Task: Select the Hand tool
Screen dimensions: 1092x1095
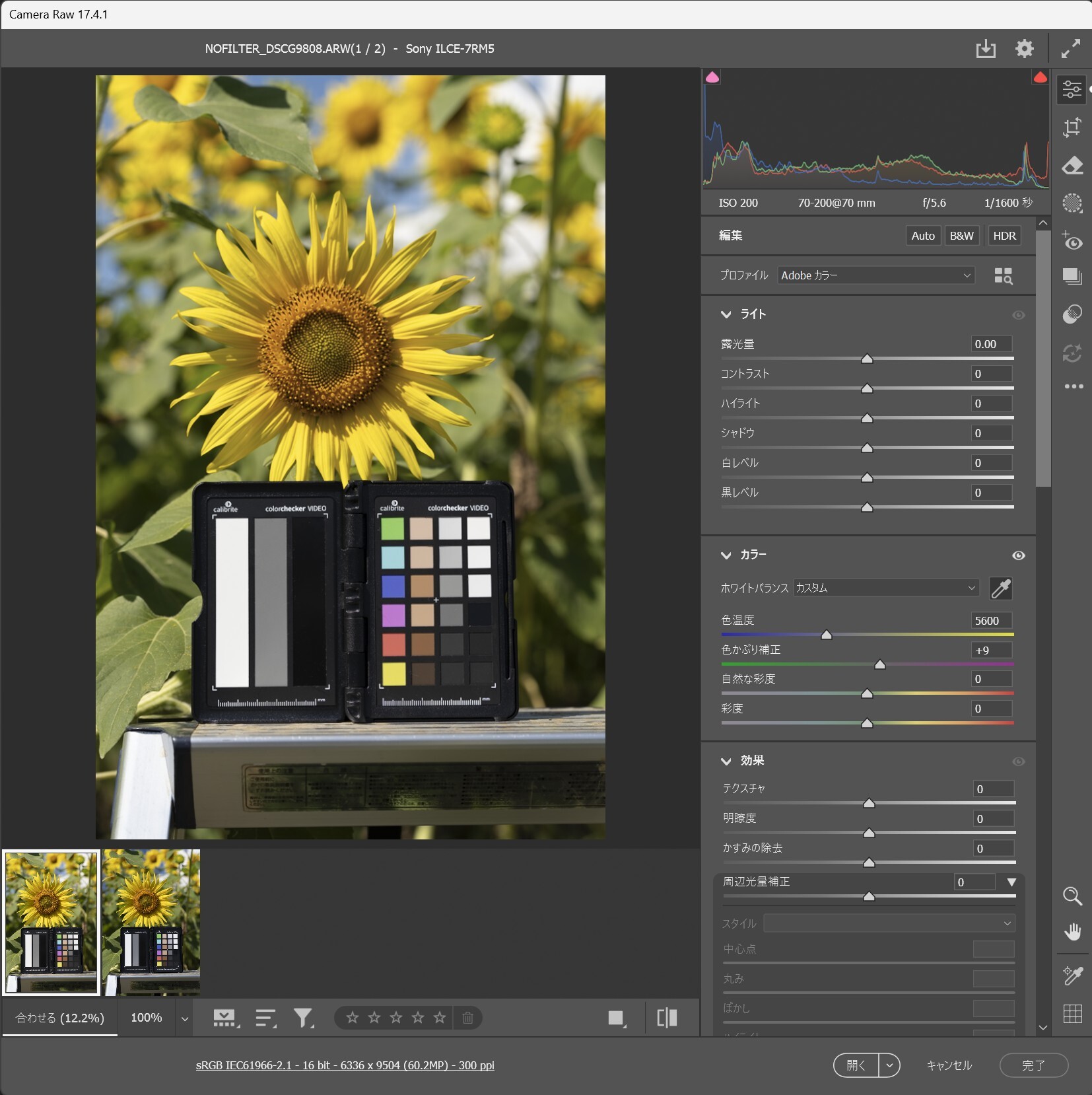Action: coord(1072,932)
